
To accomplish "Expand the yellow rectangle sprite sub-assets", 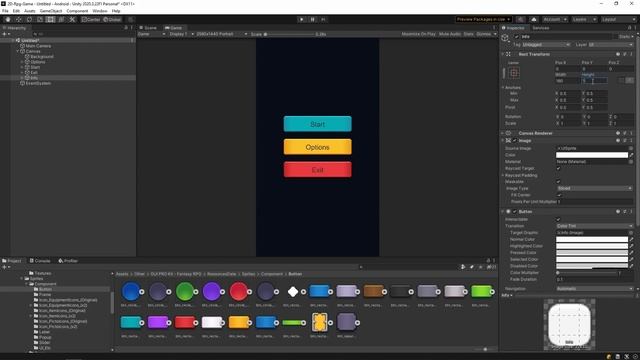I will (249, 323).
